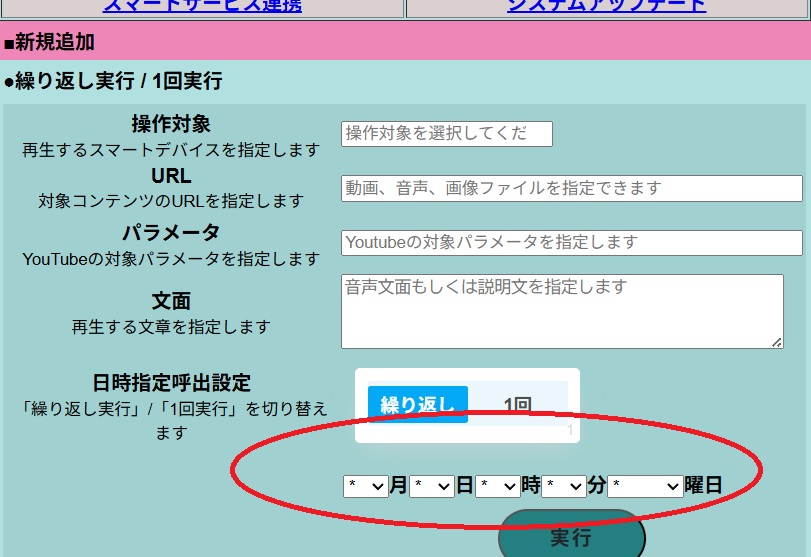Expand the 時 dropdown
Screen dimensions: 811x557
coord(497,486)
